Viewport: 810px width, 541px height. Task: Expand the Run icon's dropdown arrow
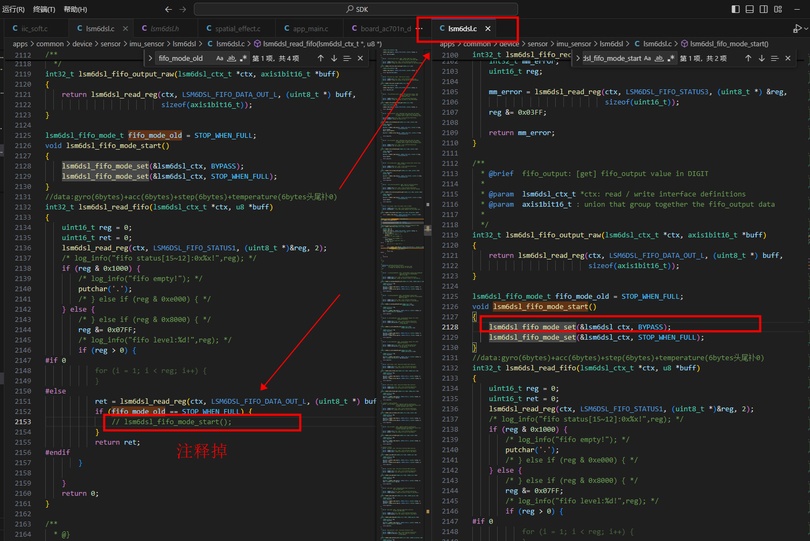click(806, 29)
